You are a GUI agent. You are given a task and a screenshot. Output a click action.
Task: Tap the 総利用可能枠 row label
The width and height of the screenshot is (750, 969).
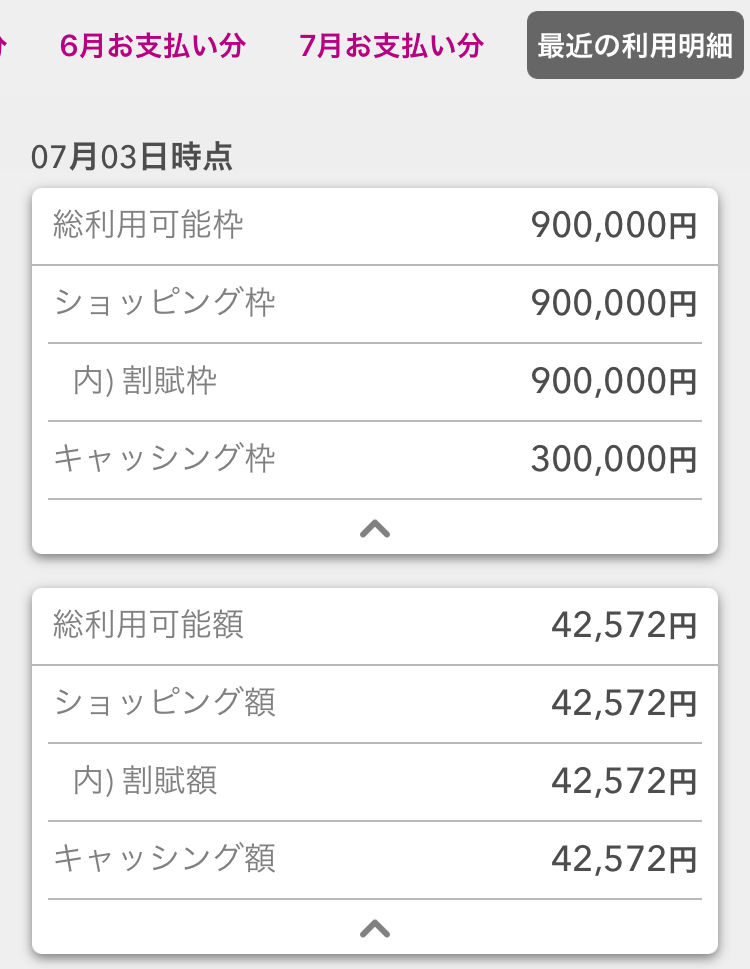tap(148, 225)
